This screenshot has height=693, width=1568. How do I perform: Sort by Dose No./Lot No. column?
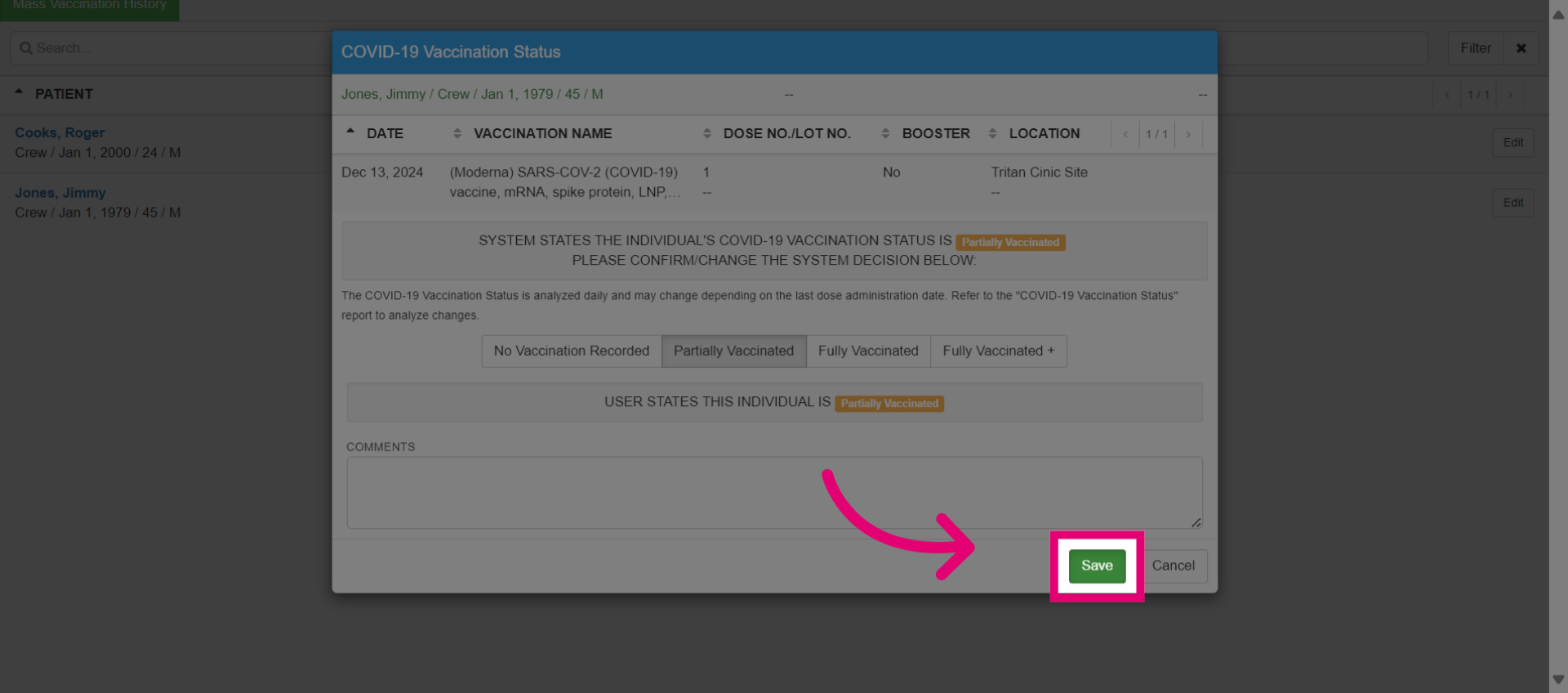(x=786, y=133)
